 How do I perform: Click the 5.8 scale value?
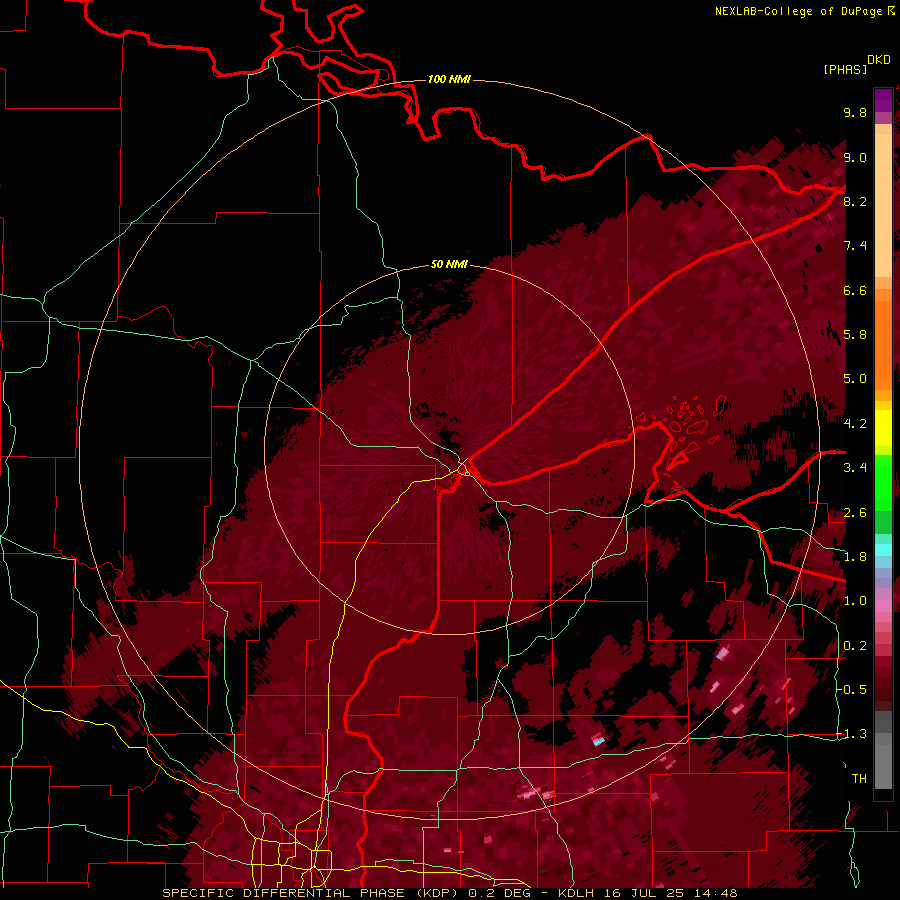[855, 335]
